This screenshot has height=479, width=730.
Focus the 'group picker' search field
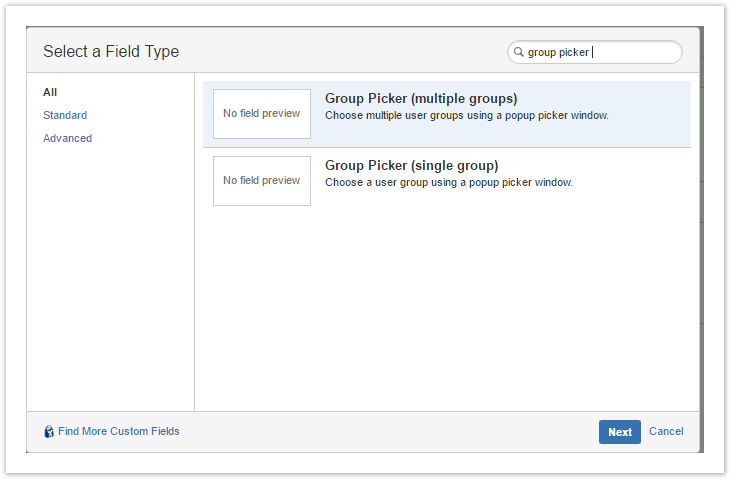coord(600,52)
